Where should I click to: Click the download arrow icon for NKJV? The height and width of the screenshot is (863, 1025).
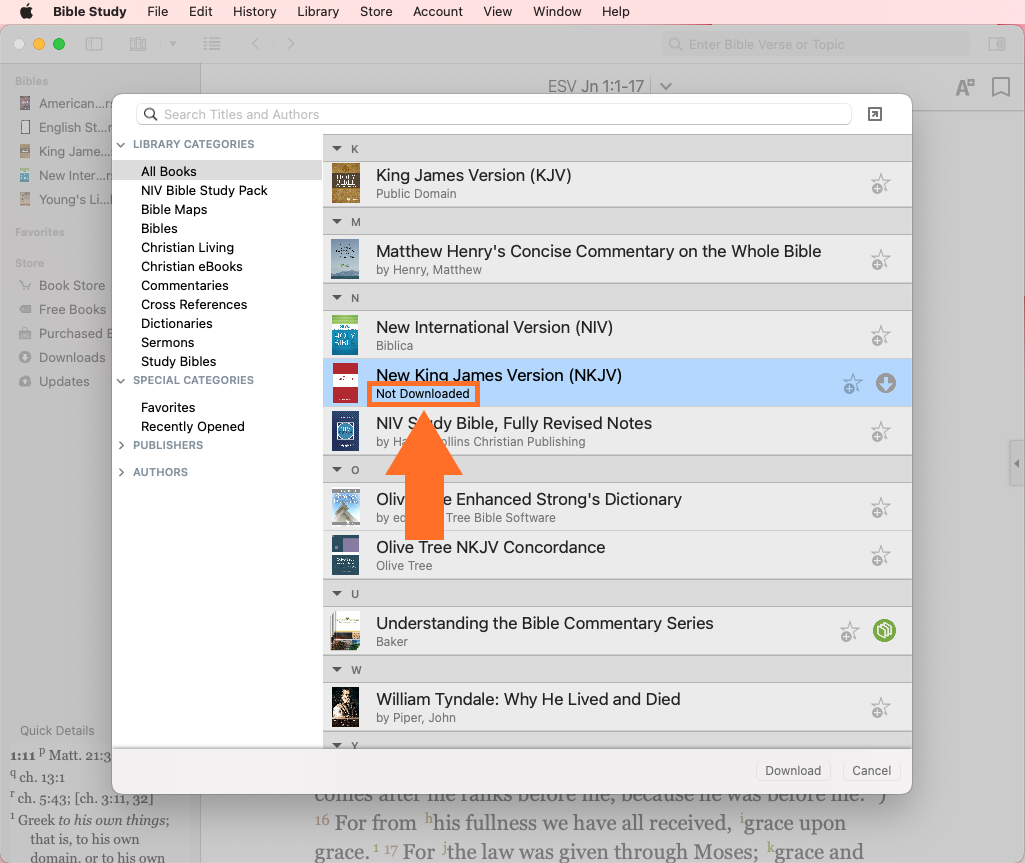[x=885, y=383]
